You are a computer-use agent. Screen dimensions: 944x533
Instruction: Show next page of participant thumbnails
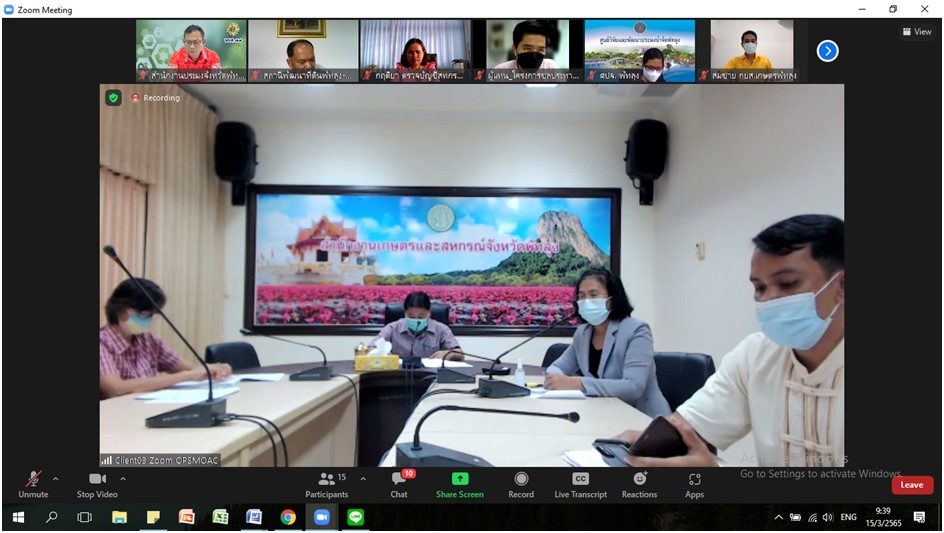[x=827, y=50]
